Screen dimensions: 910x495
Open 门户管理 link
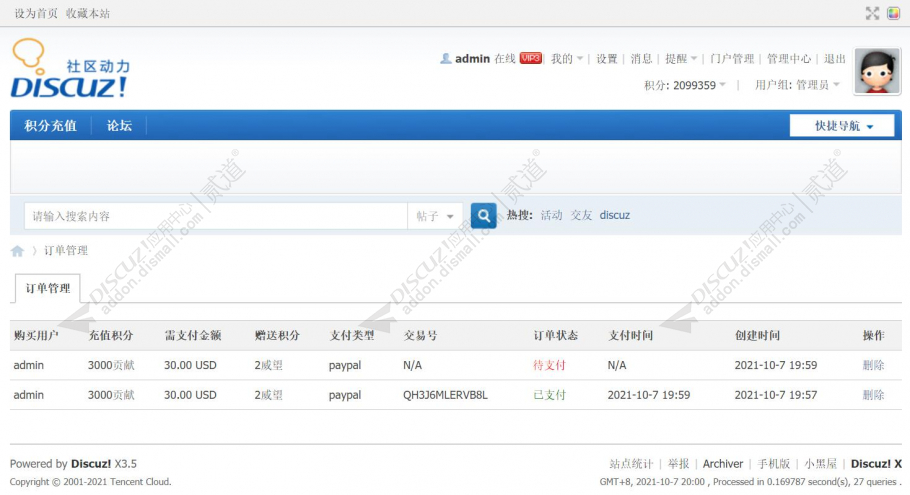pos(732,59)
